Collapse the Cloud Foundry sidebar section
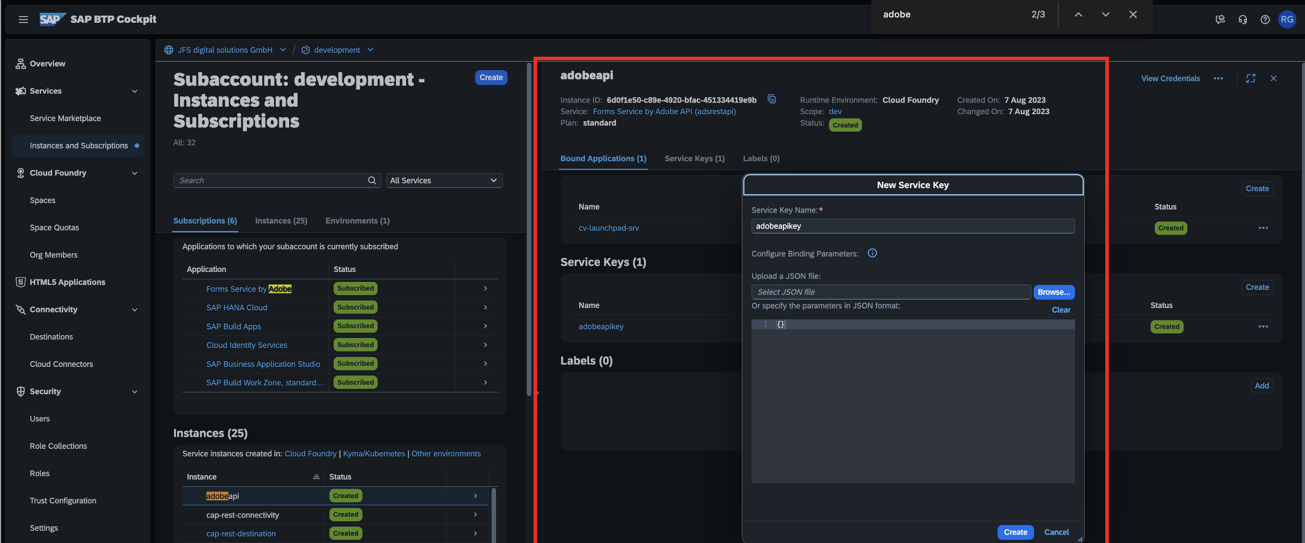The height and width of the screenshot is (543, 1305). [x=135, y=173]
